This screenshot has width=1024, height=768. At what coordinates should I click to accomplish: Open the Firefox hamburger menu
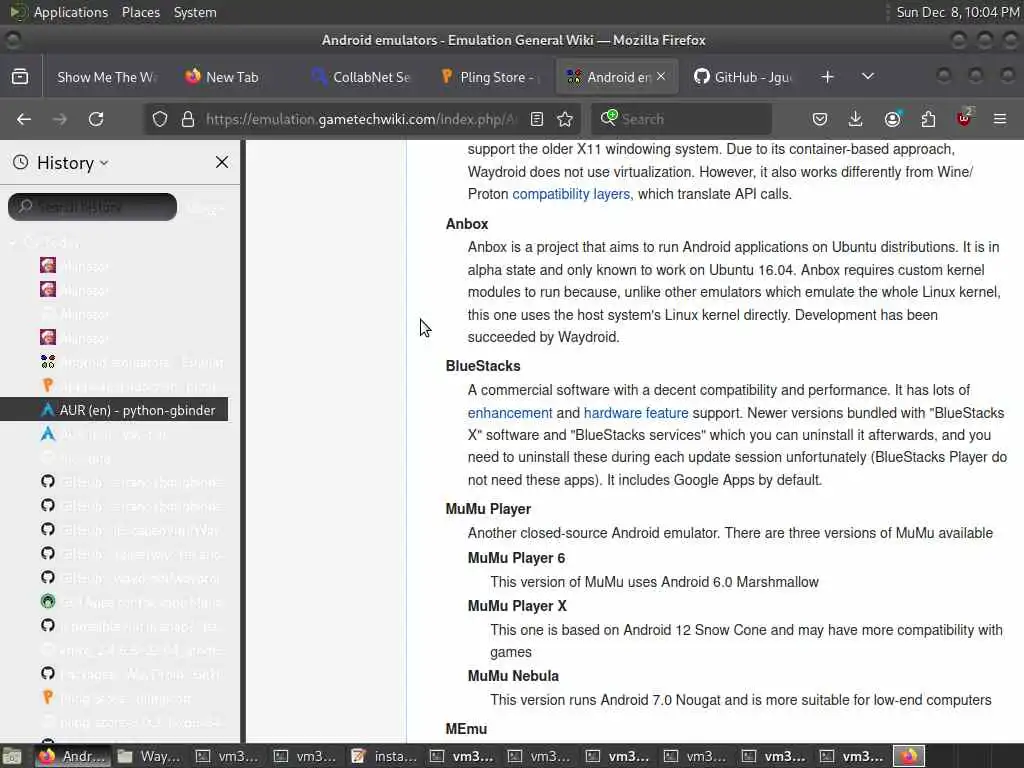(1000, 119)
